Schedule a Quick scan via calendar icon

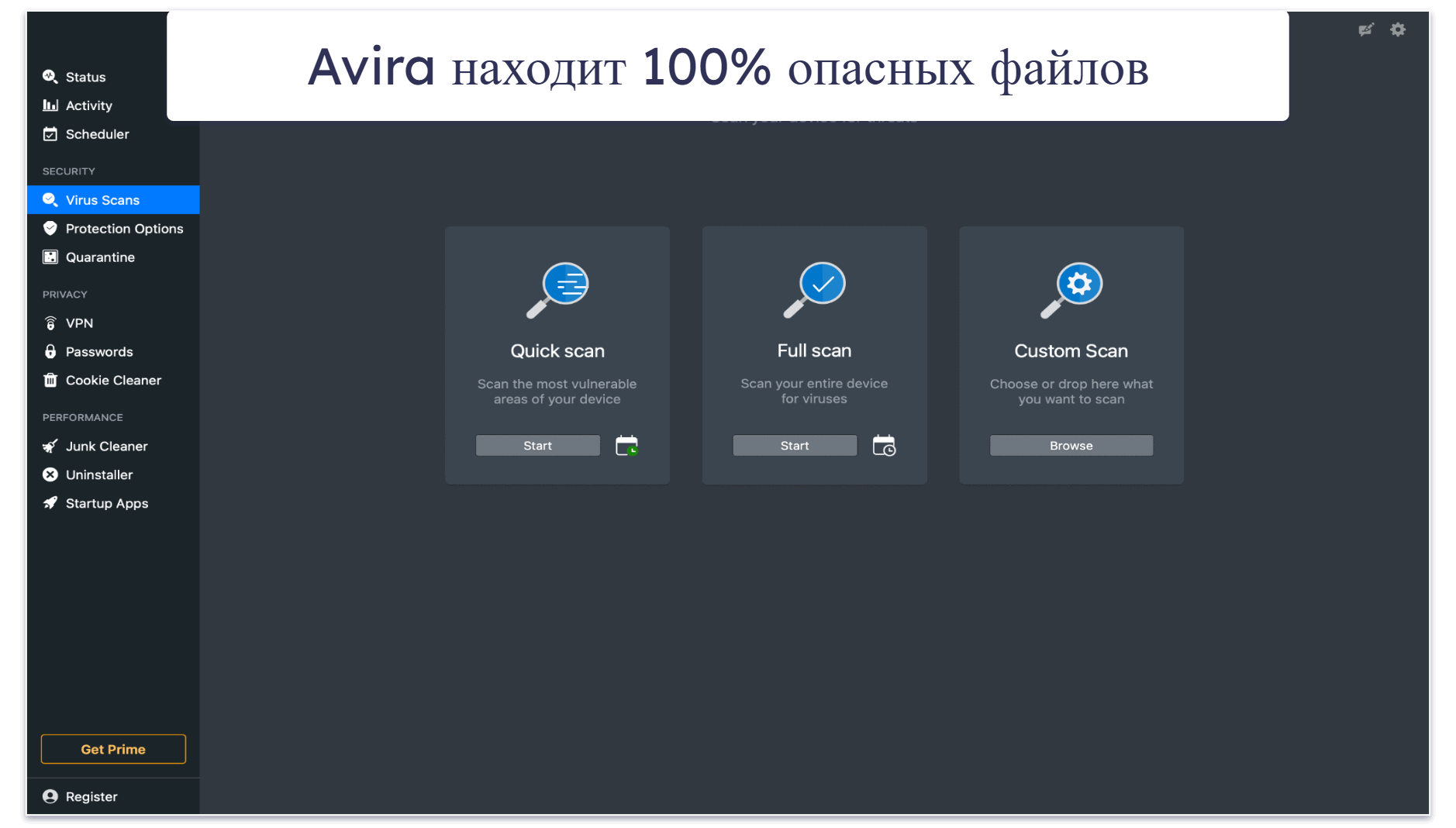pyautogui.click(x=626, y=446)
